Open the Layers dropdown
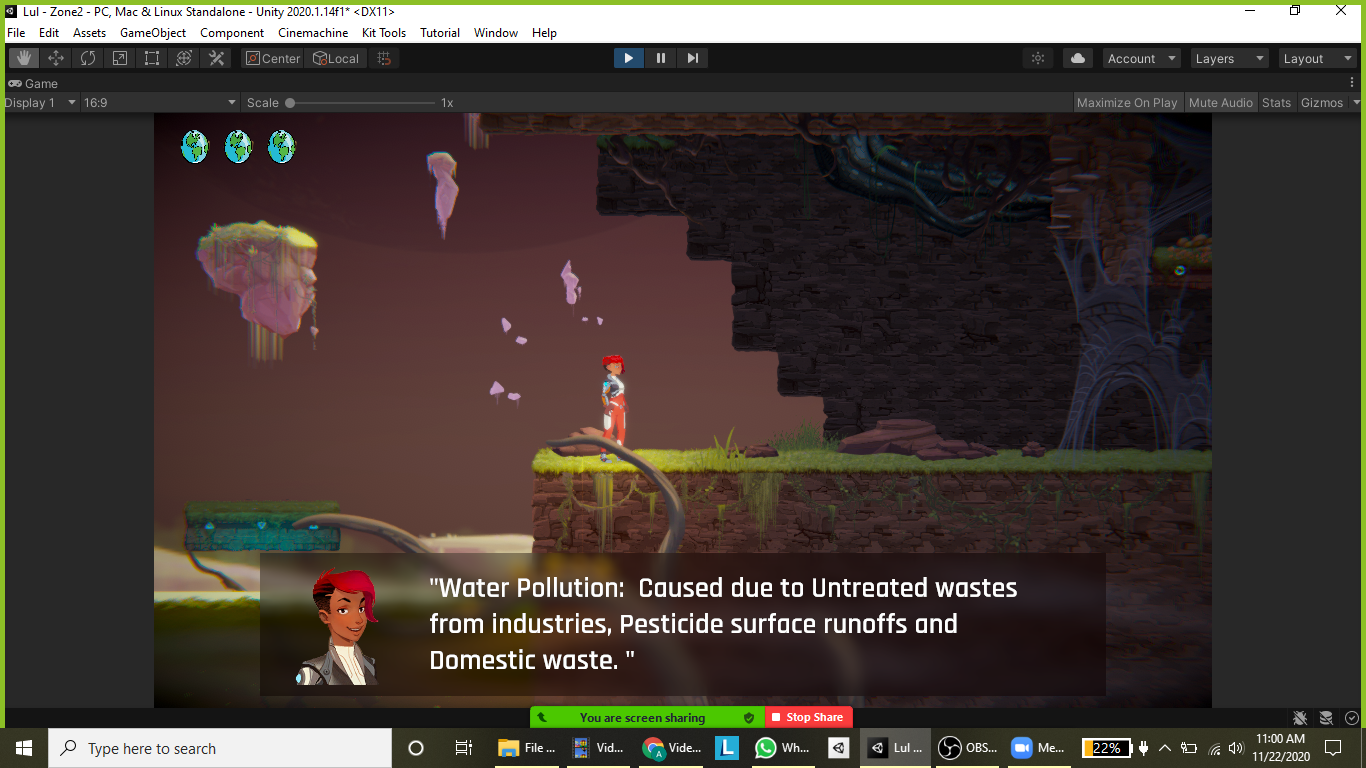The image size is (1366, 768). click(1229, 58)
